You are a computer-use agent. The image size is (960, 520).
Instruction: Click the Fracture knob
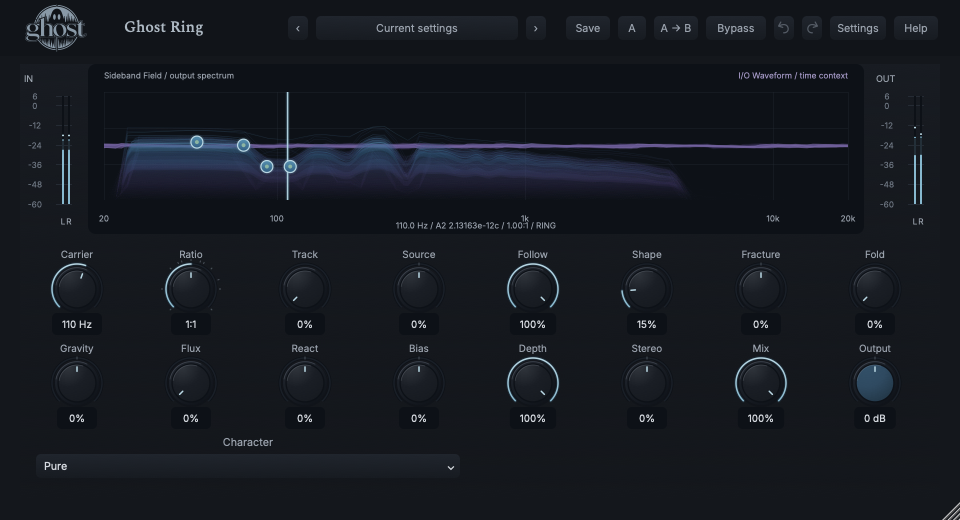(760, 288)
